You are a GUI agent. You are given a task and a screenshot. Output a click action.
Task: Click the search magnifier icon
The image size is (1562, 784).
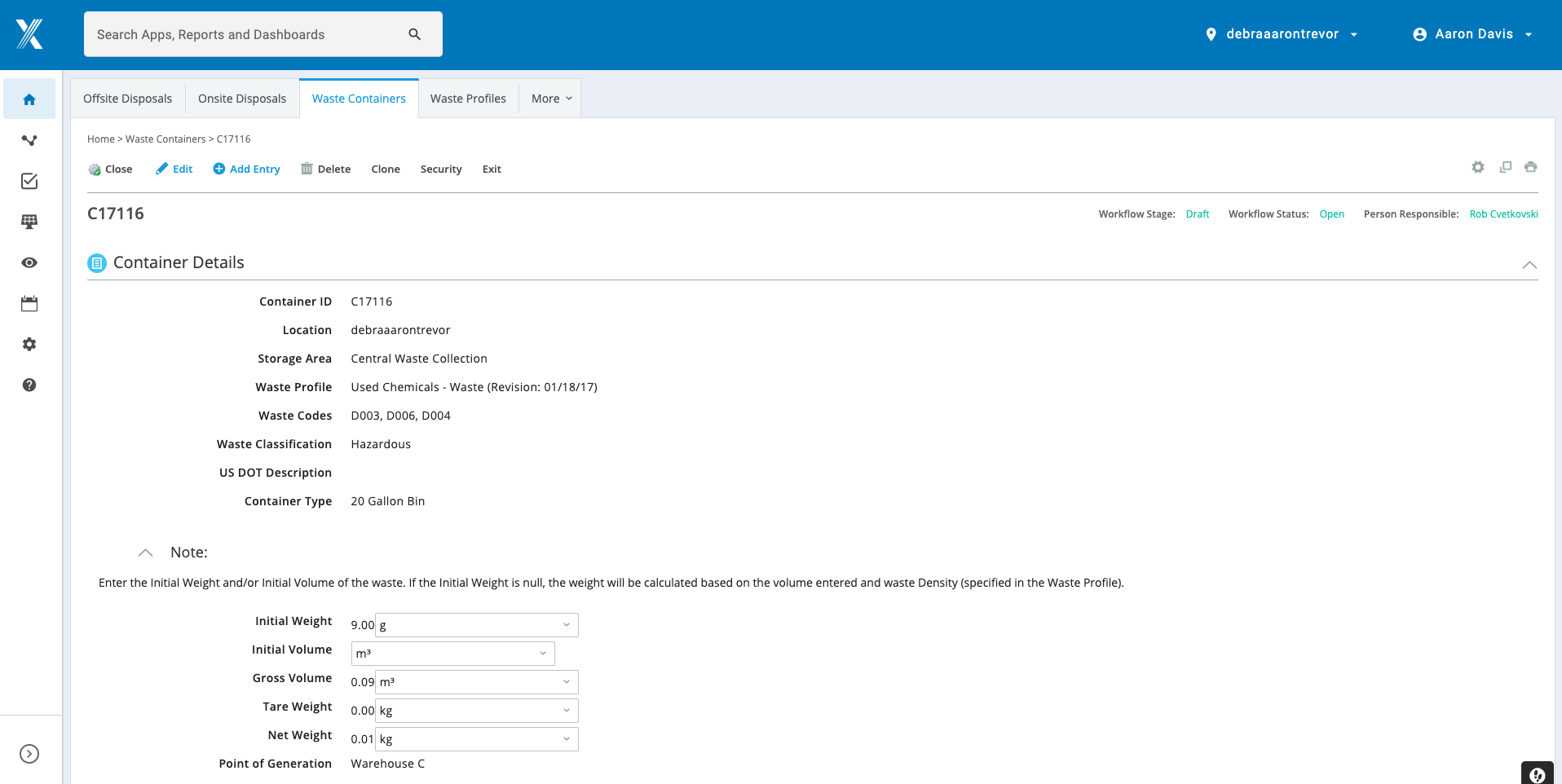click(x=415, y=34)
